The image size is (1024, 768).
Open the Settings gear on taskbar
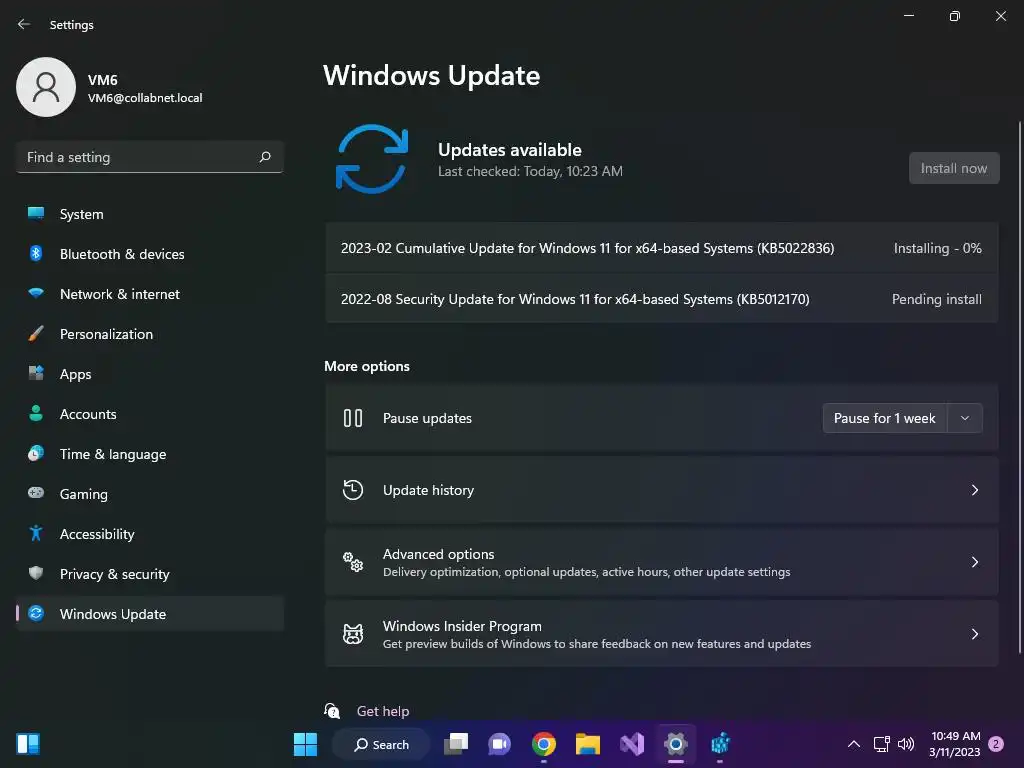(675, 744)
